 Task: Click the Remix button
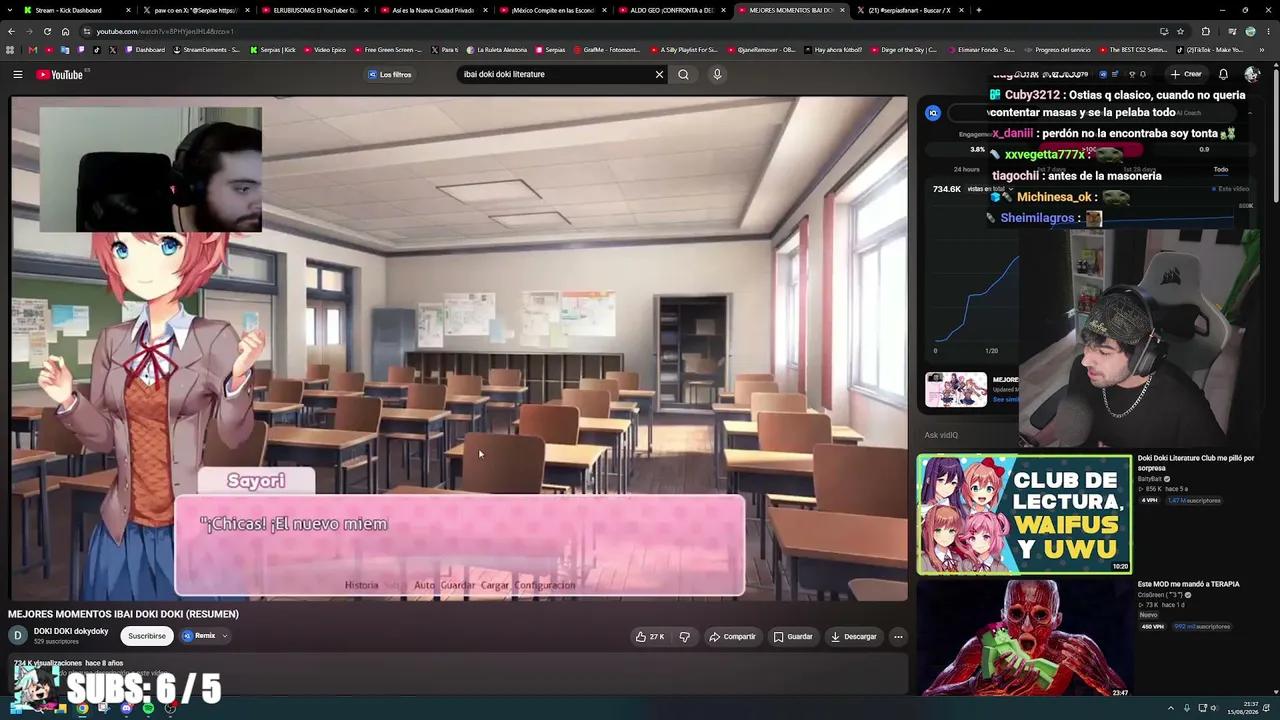[x=199, y=636]
